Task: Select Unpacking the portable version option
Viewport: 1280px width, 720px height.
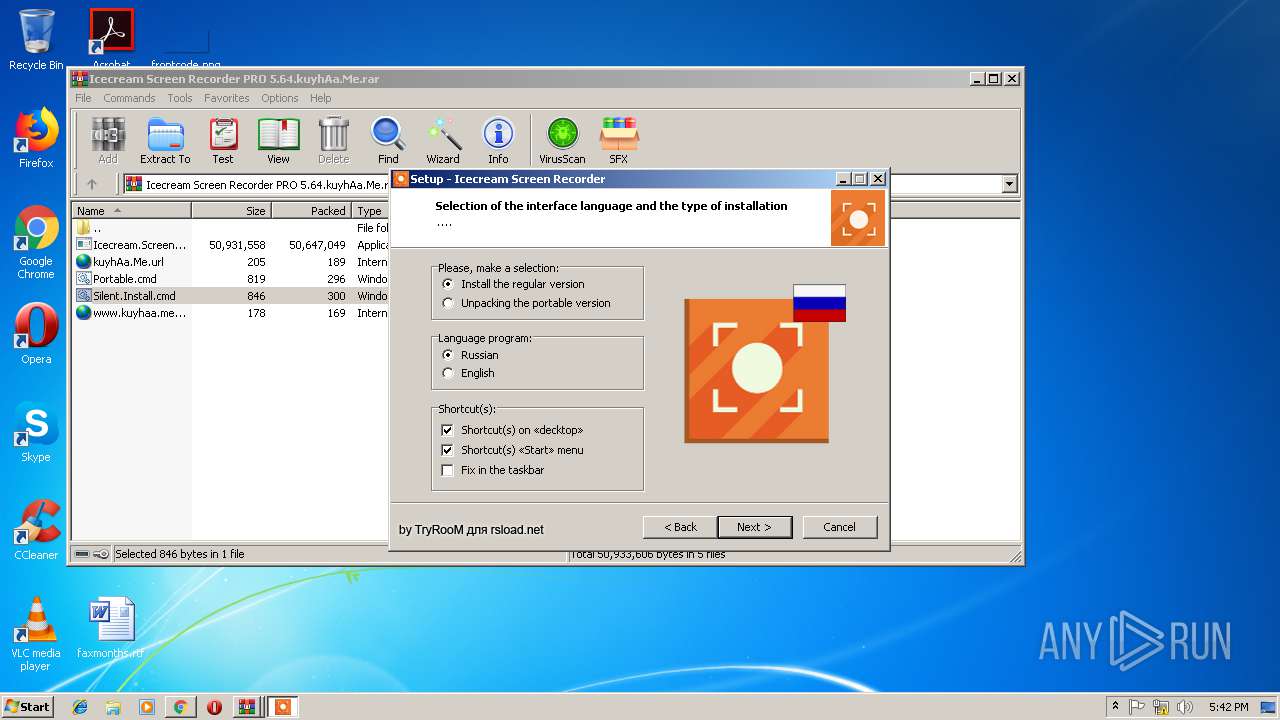Action: (526, 303)
